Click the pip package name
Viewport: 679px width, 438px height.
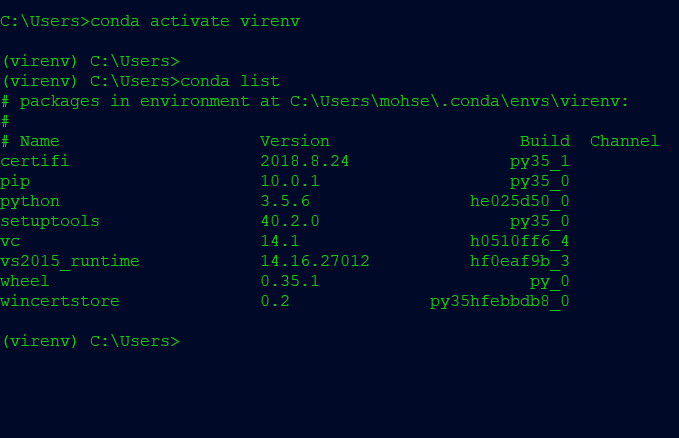click(15, 181)
